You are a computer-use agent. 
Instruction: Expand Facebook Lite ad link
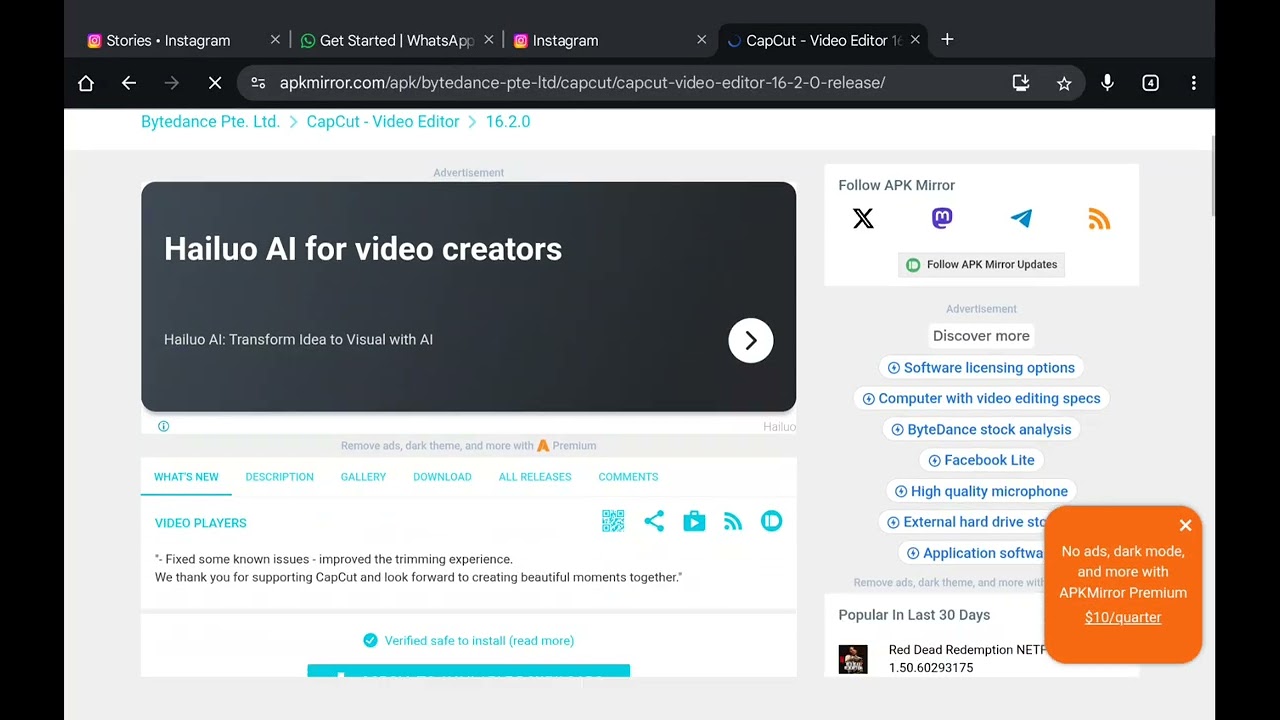click(x=981, y=460)
